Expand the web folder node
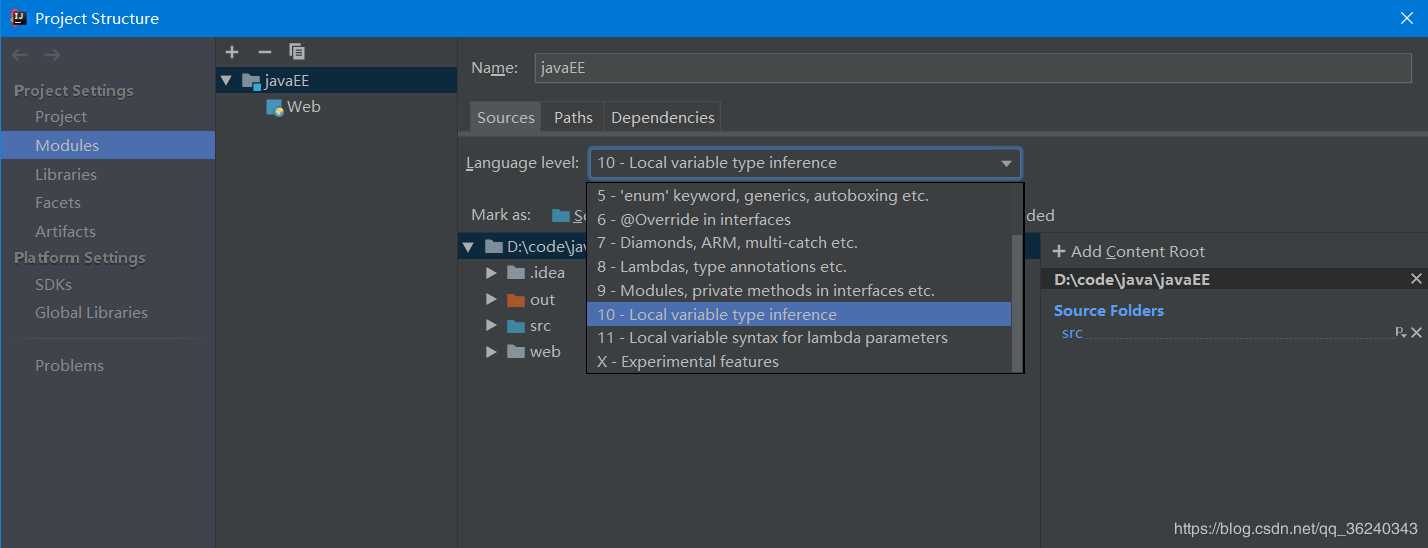 491,351
